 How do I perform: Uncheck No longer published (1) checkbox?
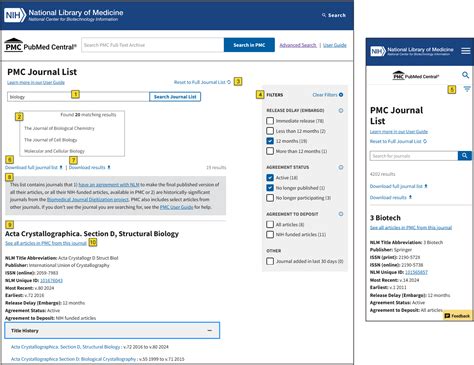point(270,188)
